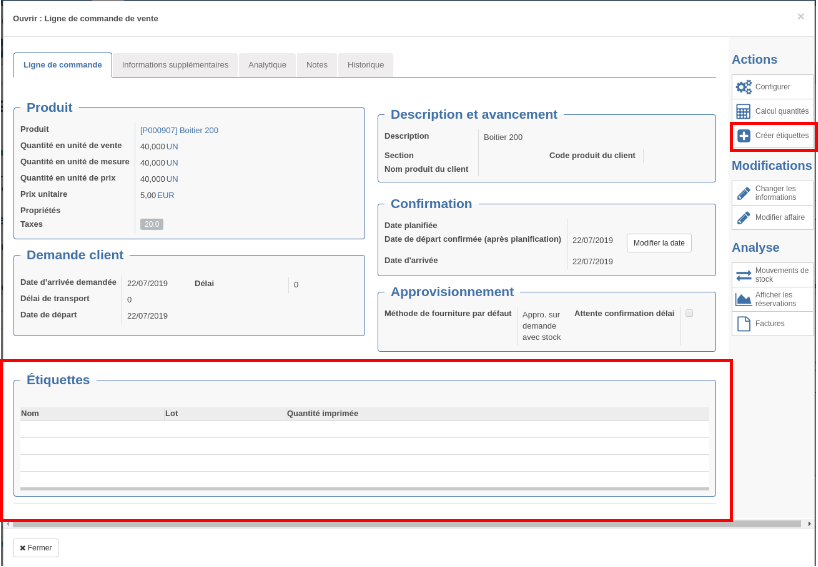Click the Fermer button
The height and width of the screenshot is (567, 818).
[x=36, y=548]
